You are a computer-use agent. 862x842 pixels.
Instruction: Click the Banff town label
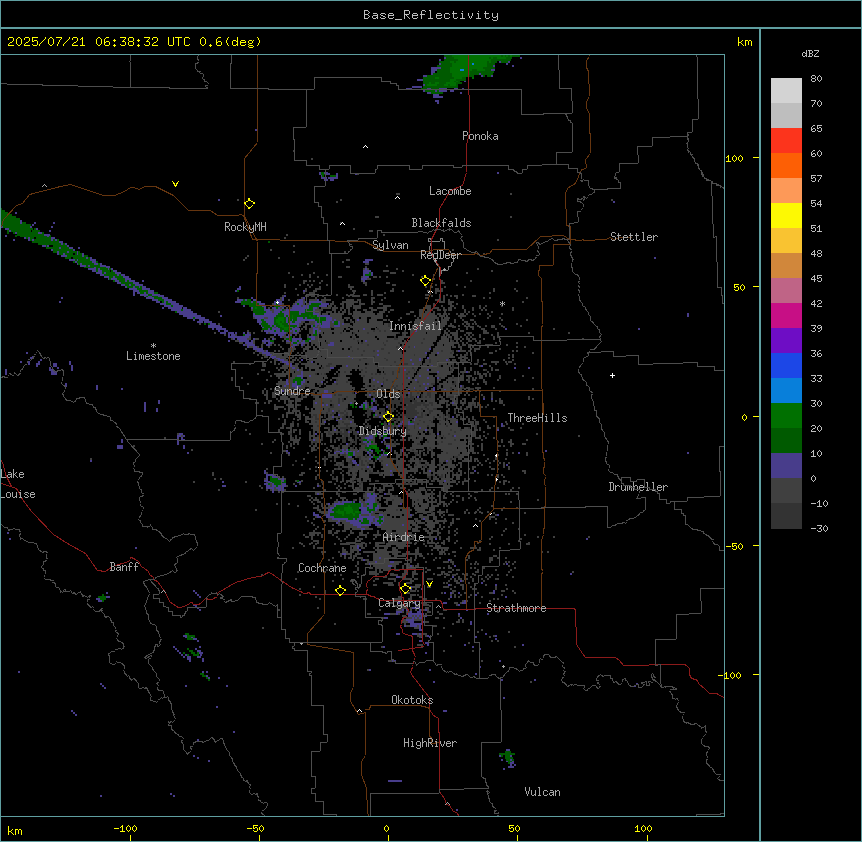point(124,567)
